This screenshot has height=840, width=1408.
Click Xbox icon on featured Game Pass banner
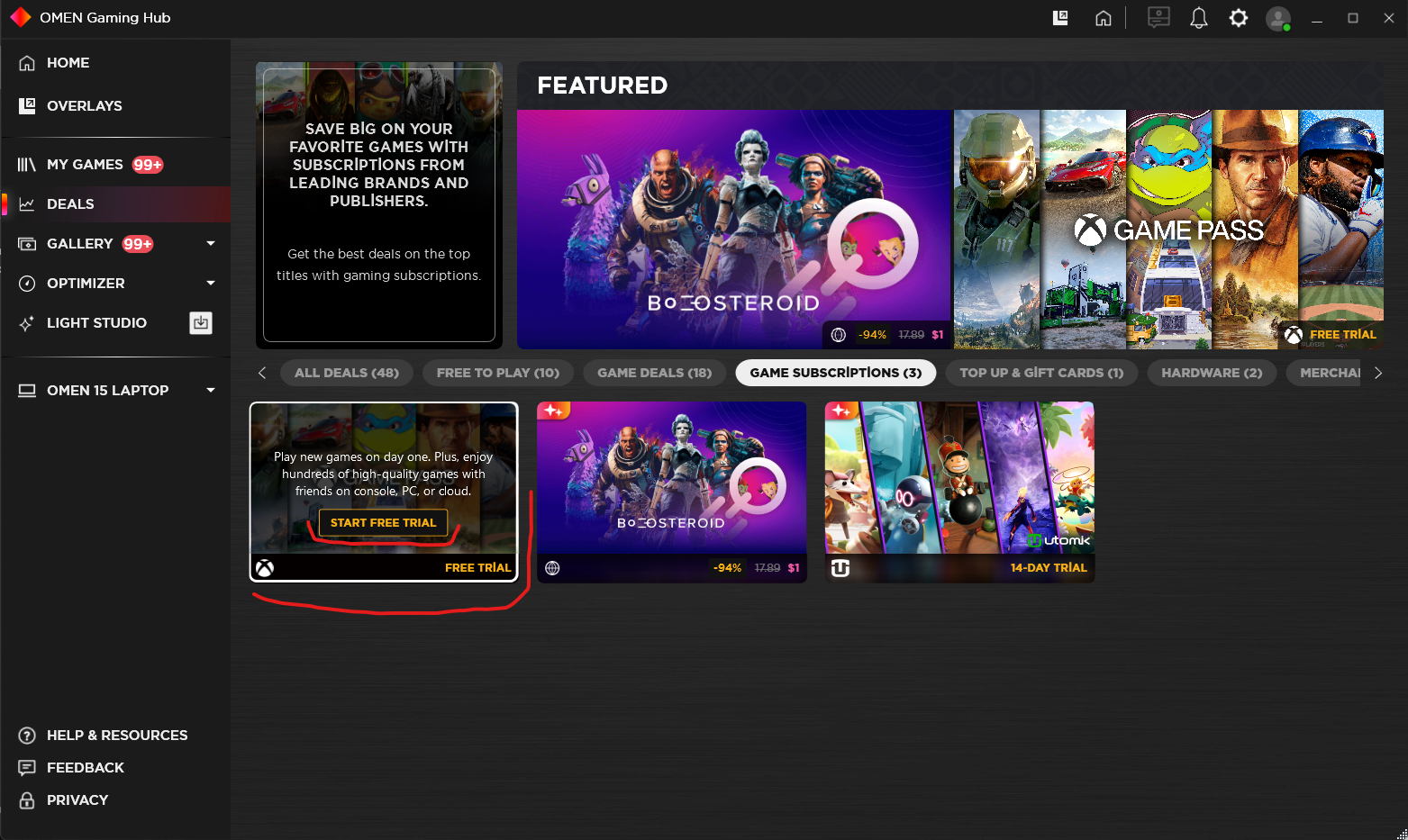click(1294, 335)
